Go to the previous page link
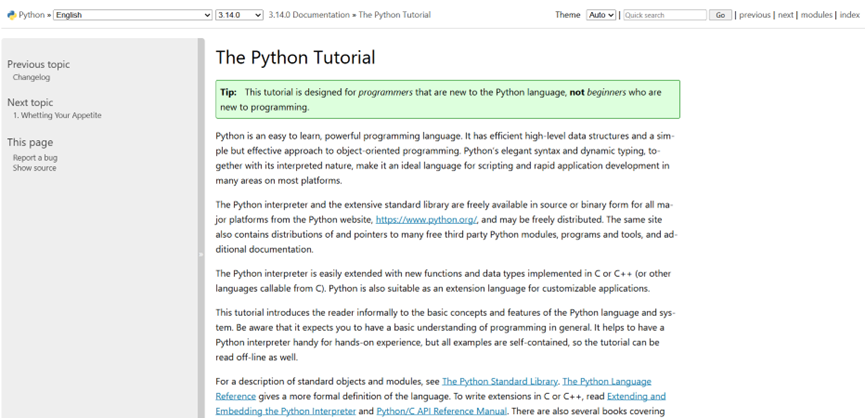The width and height of the screenshot is (865, 418). [x=755, y=15]
